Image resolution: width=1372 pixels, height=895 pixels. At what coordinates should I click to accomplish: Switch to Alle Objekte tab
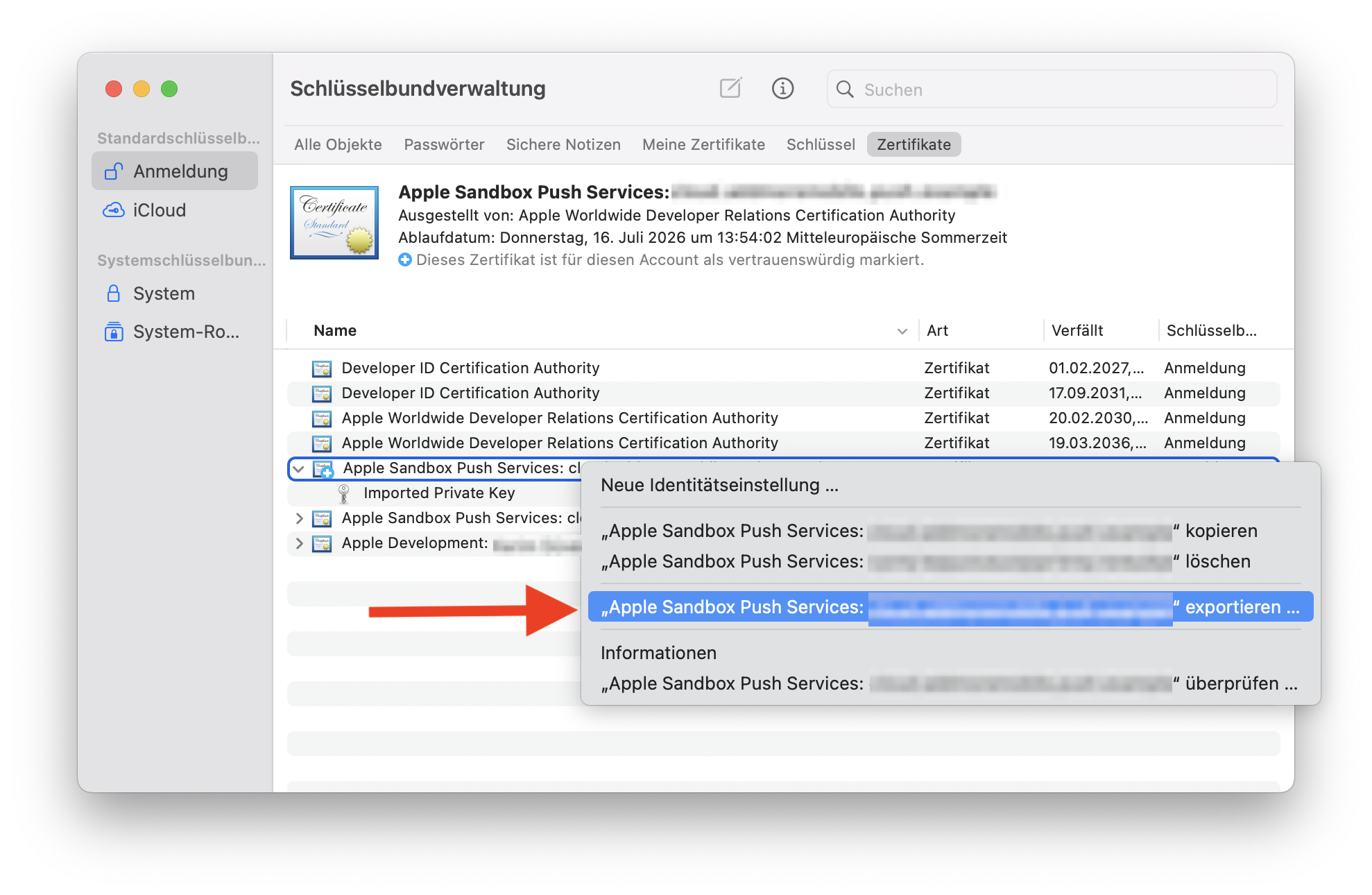point(338,144)
